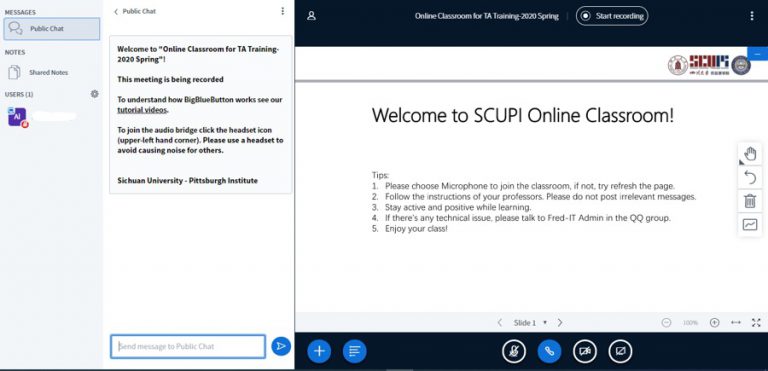Open the top-right options menu
768x371 pixels.
tap(752, 16)
